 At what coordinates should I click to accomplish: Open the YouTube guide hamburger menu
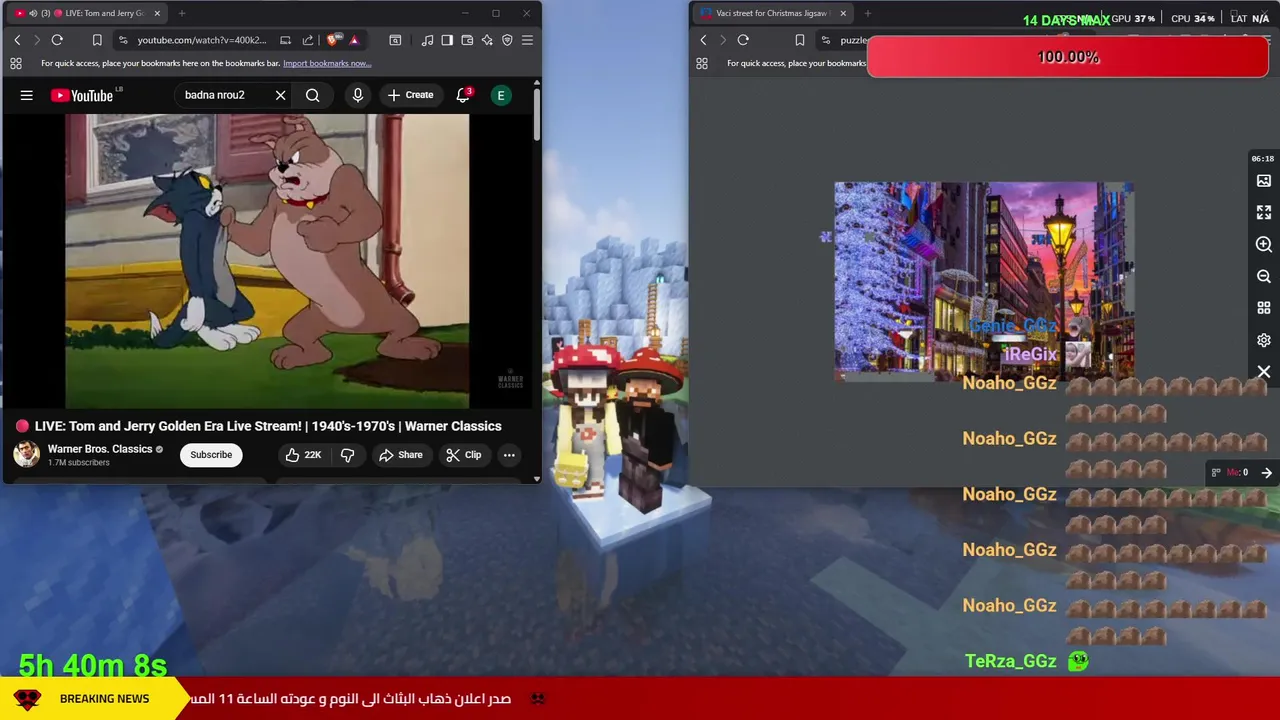pos(27,95)
